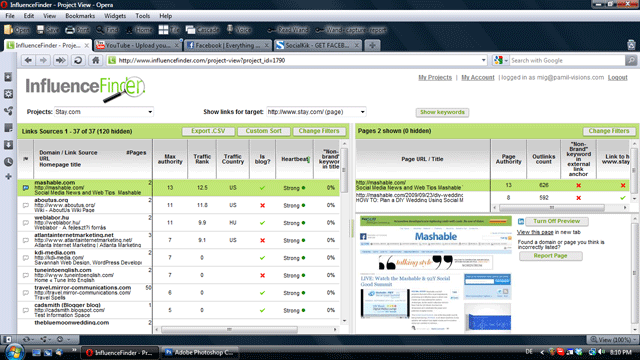This screenshot has height=360, width=640.
Task: Click the search magnifier button
Action: (631, 60)
